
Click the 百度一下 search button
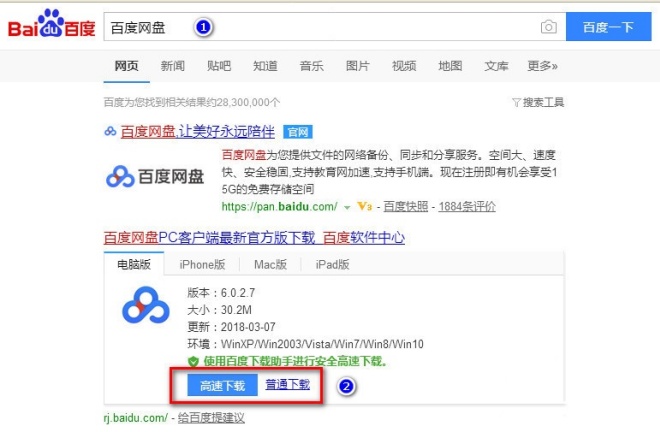click(609, 27)
